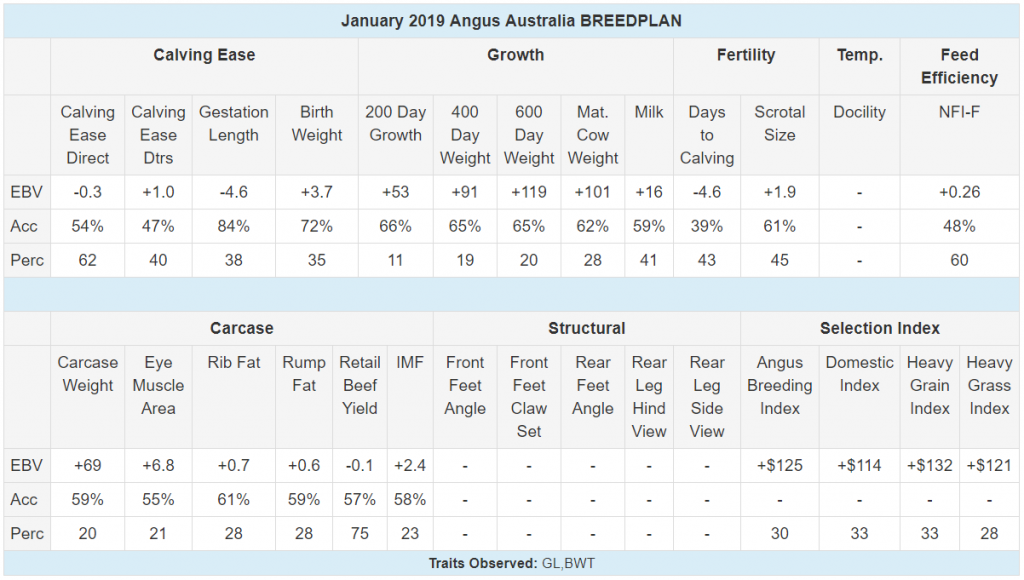Click the Birth Weight EBV value +3.7
This screenshot has width=1024, height=580.
coord(316,192)
